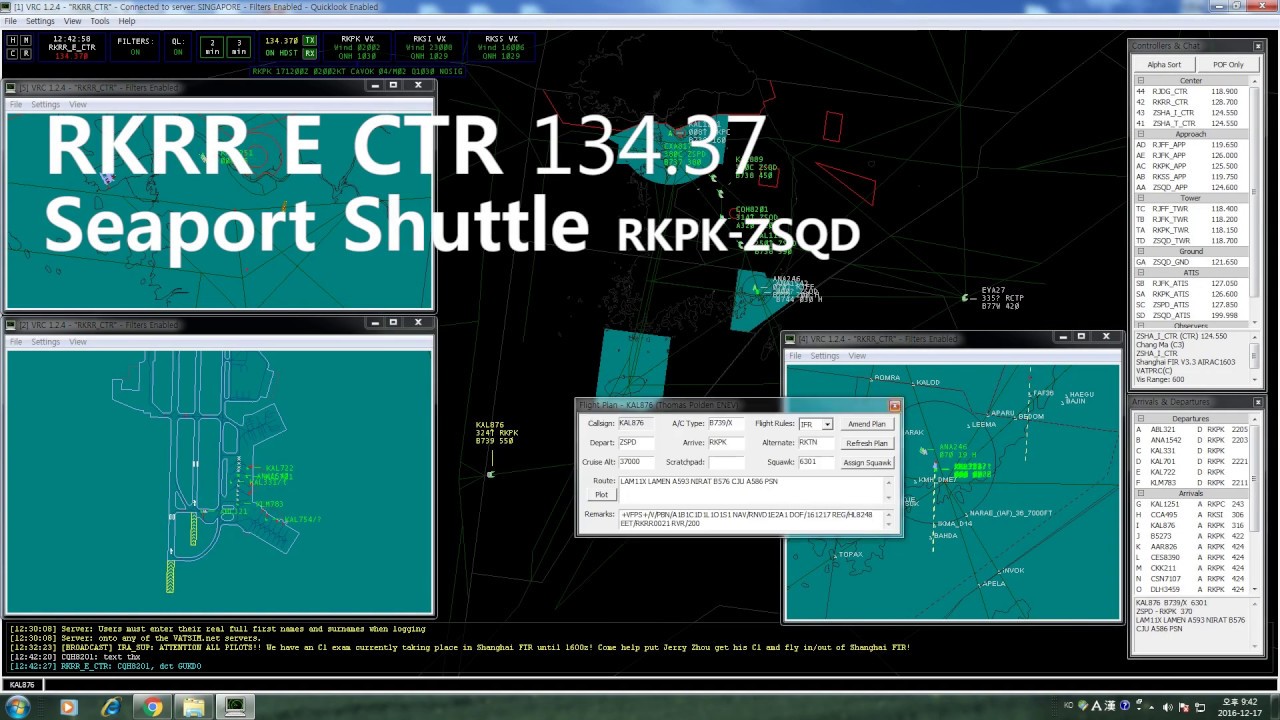
Task: Open File Explorer from the taskbar
Action: (x=194, y=707)
